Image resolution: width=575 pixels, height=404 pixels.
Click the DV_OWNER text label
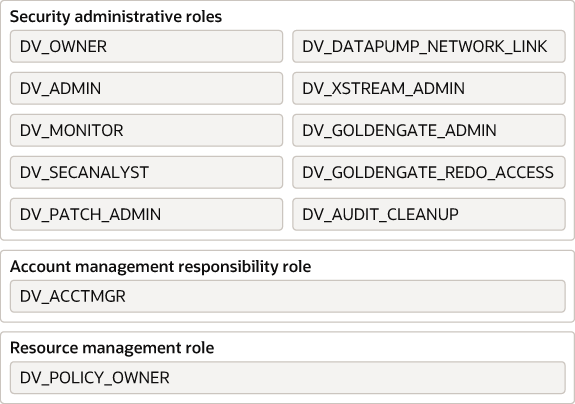pos(63,47)
